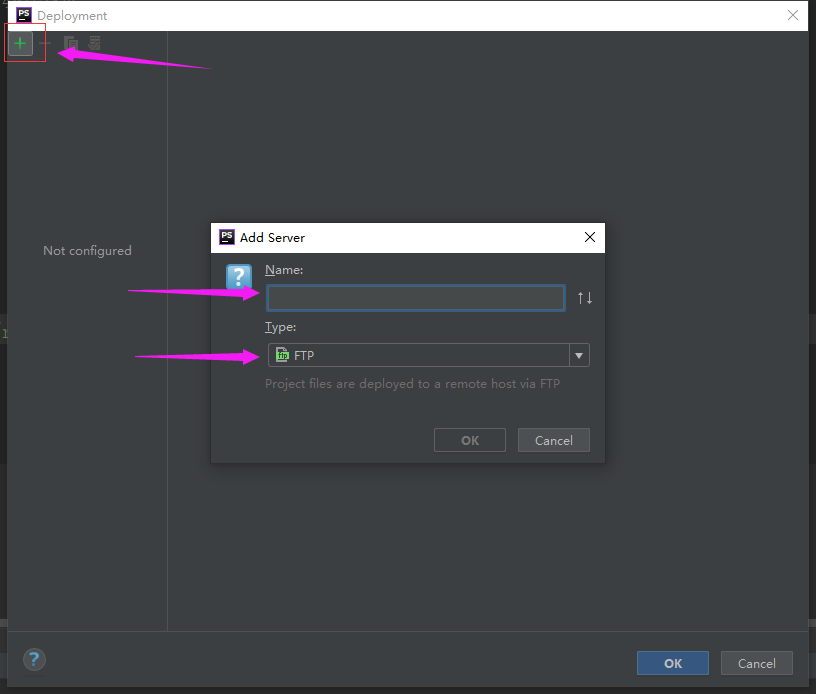816x694 pixels.
Task: Click the green FTP icon in Type box
Action: 282,355
